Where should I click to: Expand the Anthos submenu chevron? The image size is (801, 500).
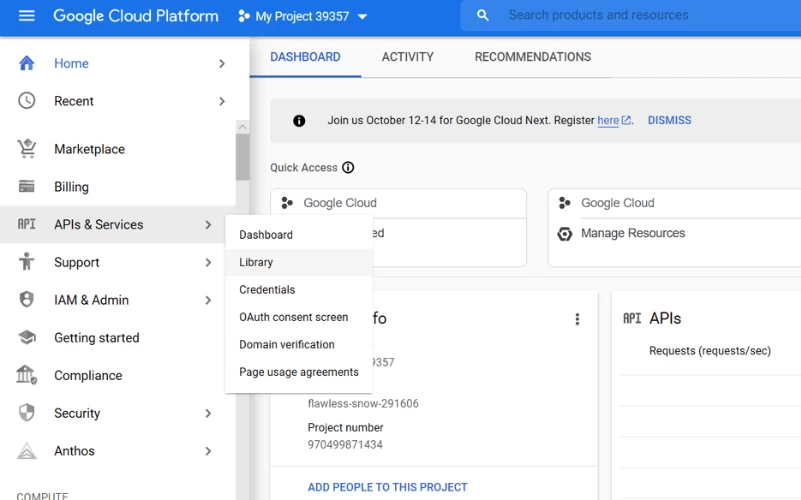(208, 451)
